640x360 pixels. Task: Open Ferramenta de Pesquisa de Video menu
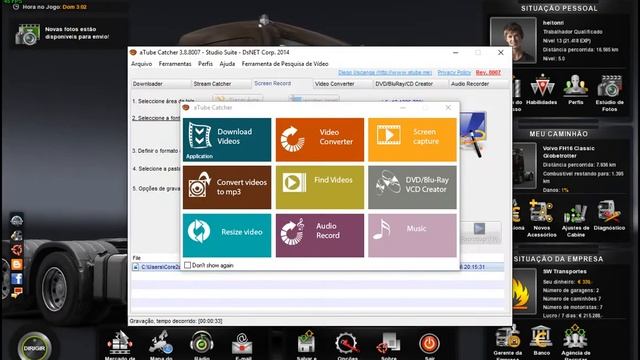(285, 64)
